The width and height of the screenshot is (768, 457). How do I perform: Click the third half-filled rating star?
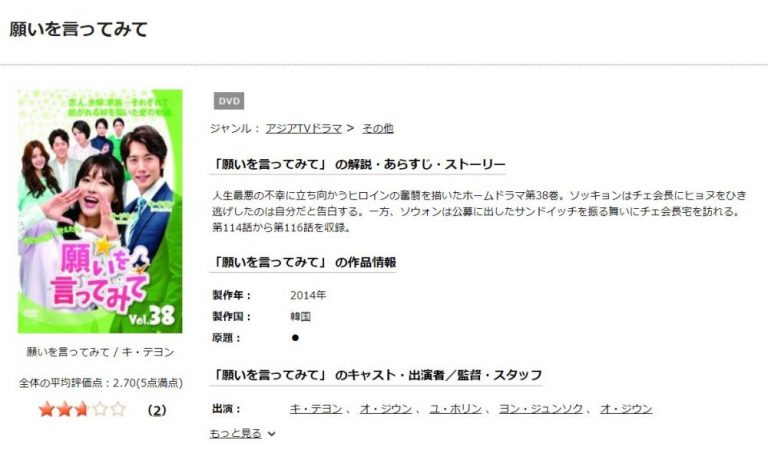[x=82, y=409]
